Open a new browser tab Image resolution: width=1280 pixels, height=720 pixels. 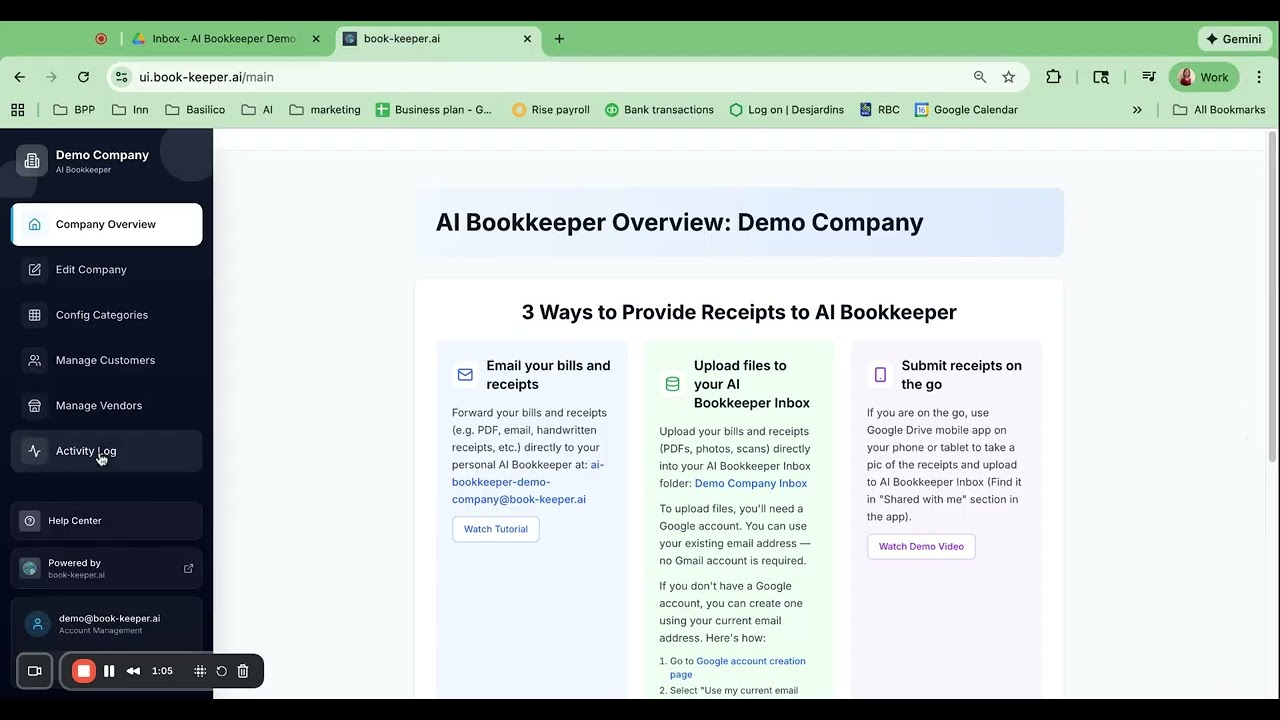click(x=559, y=39)
